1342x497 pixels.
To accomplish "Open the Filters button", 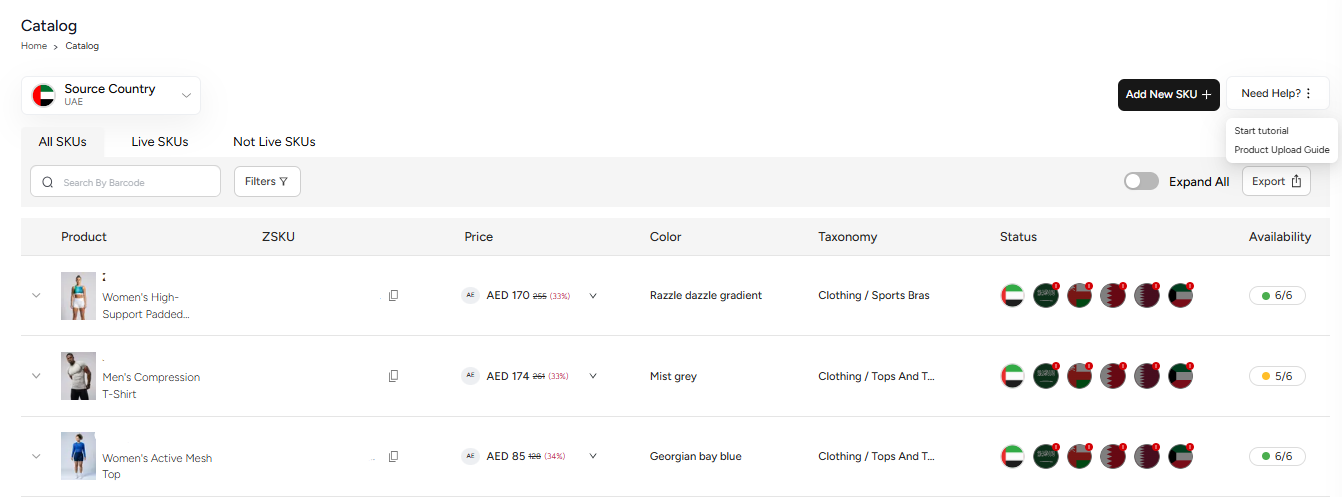I will 267,181.
